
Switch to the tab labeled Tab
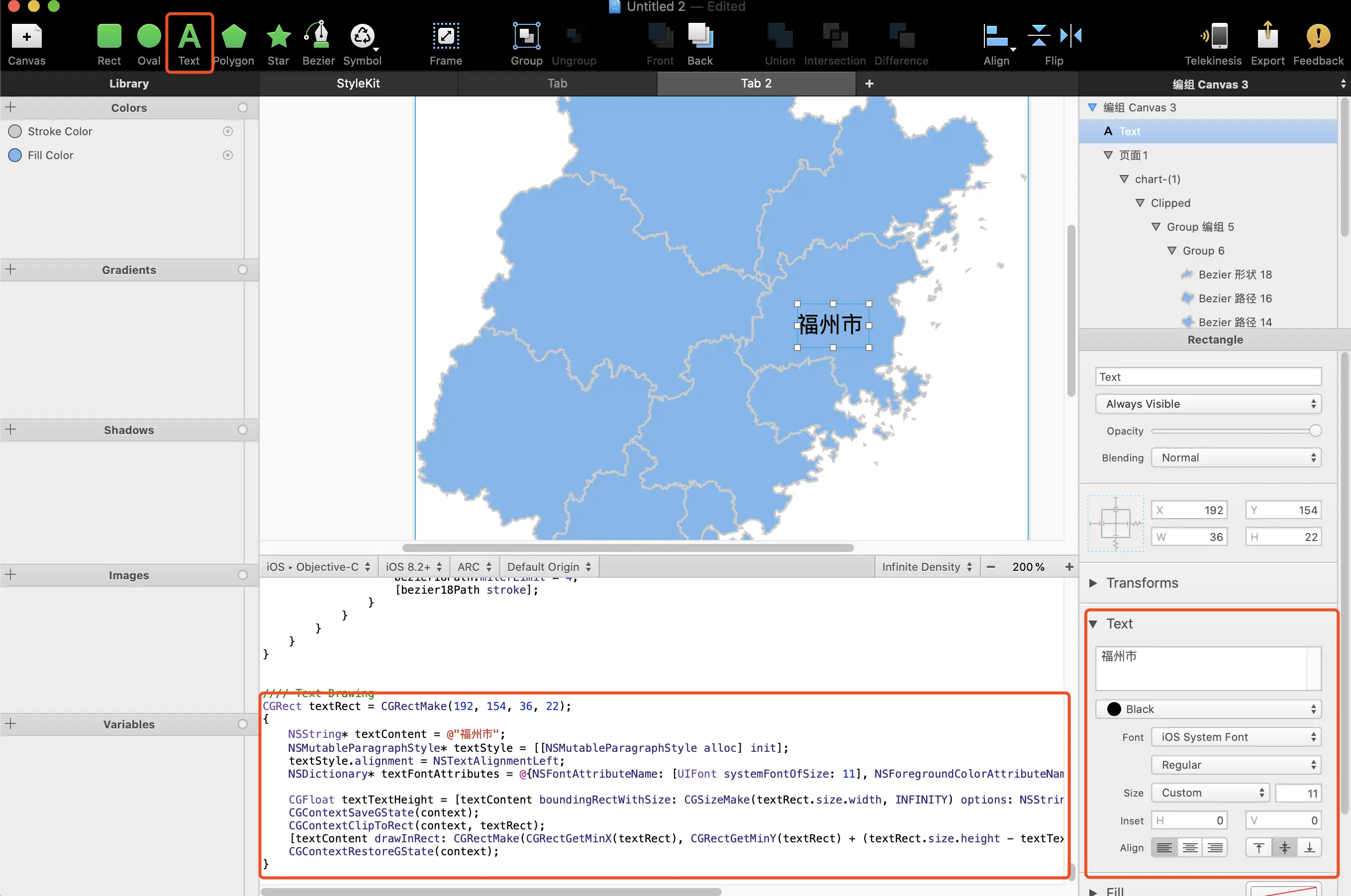pyautogui.click(x=557, y=84)
